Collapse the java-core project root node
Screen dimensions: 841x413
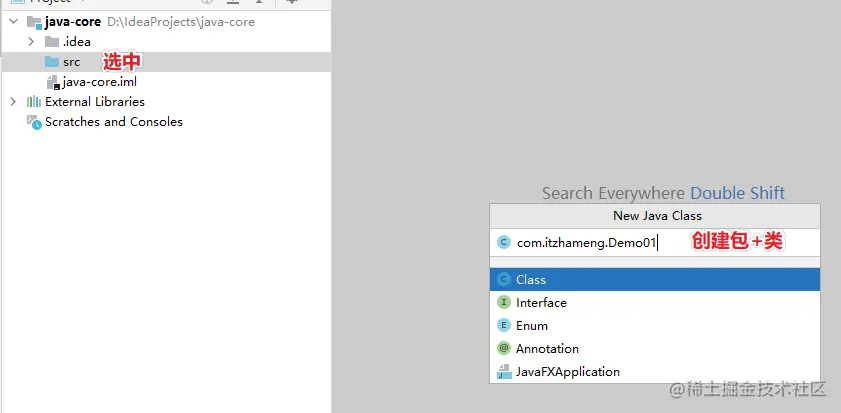tap(13, 22)
